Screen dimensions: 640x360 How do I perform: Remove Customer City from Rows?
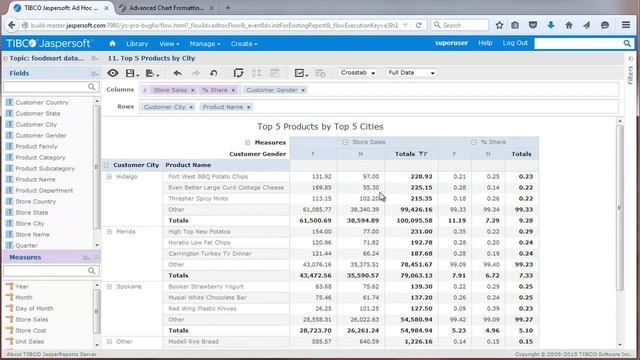coord(191,107)
